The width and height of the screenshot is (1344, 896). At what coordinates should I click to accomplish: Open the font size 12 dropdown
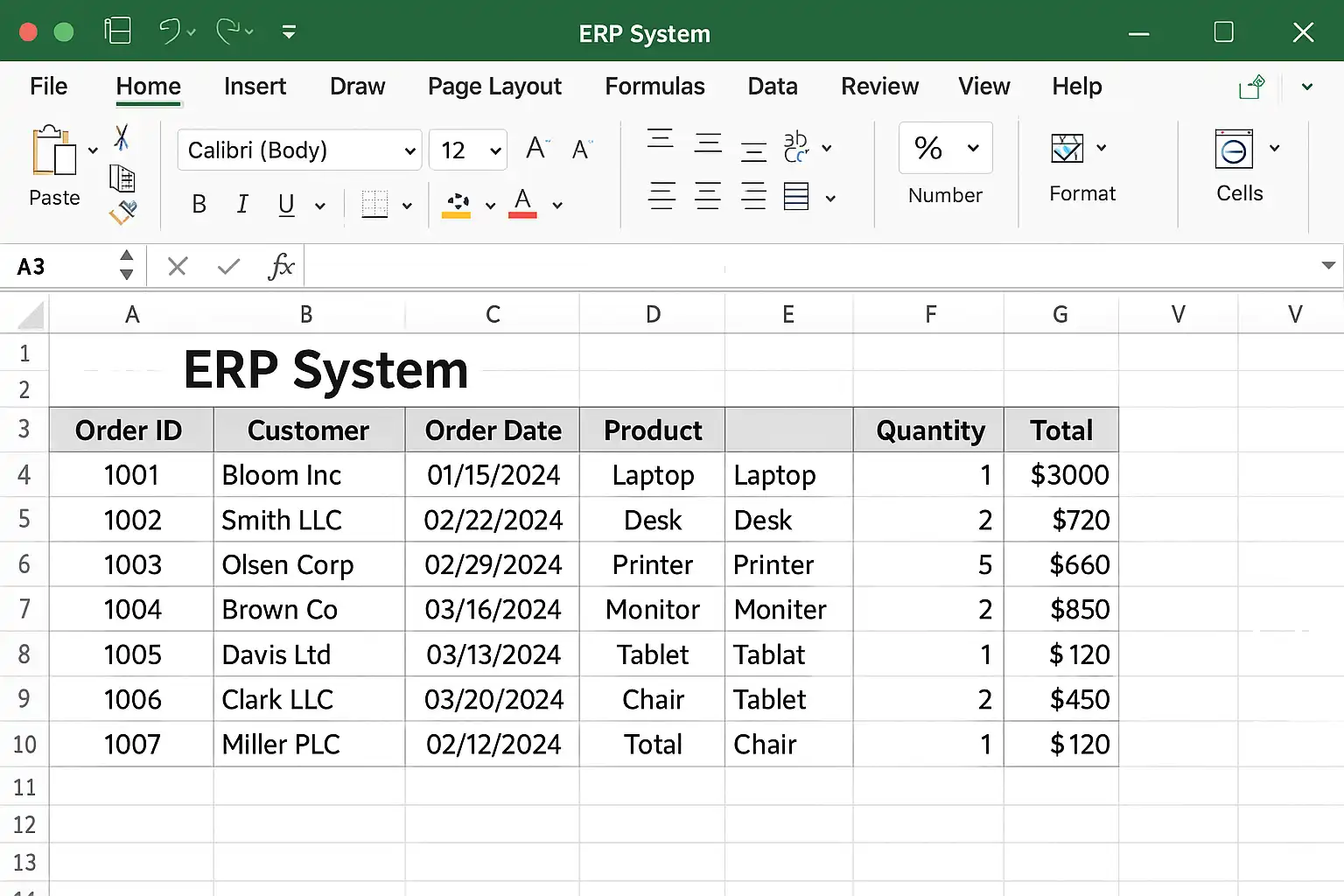468,150
